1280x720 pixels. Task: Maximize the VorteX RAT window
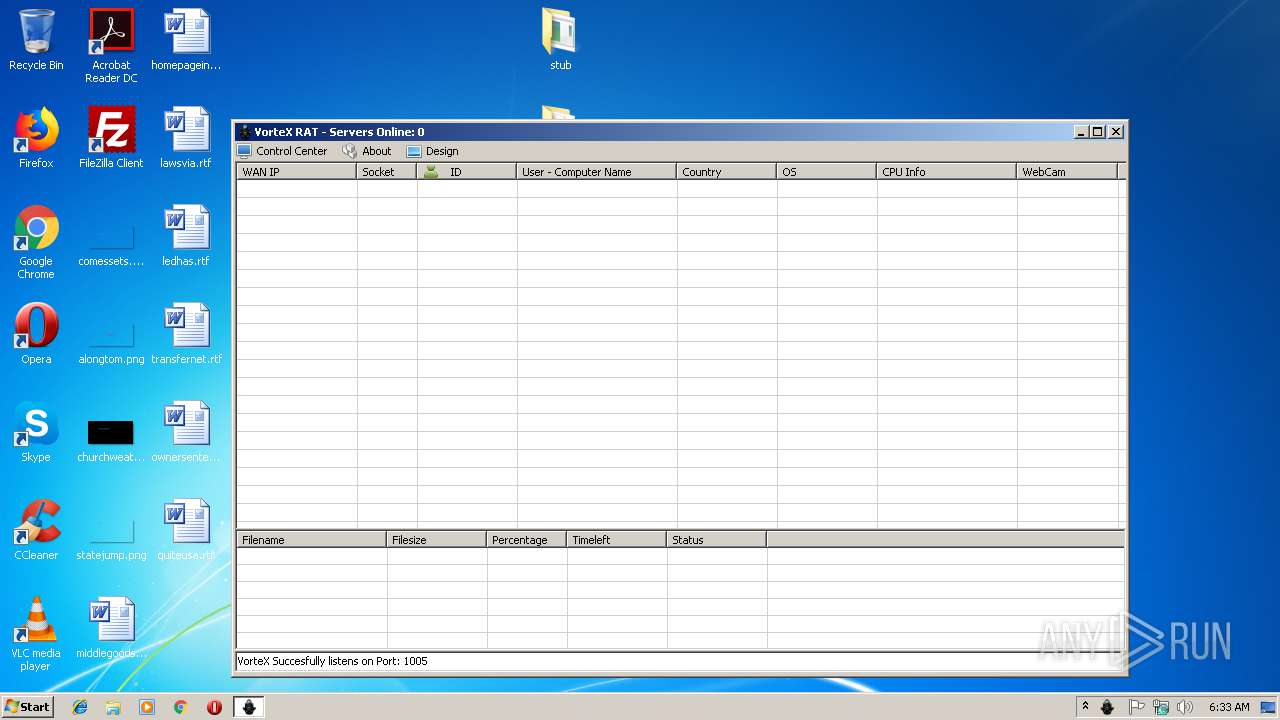tap(1098, 132)
